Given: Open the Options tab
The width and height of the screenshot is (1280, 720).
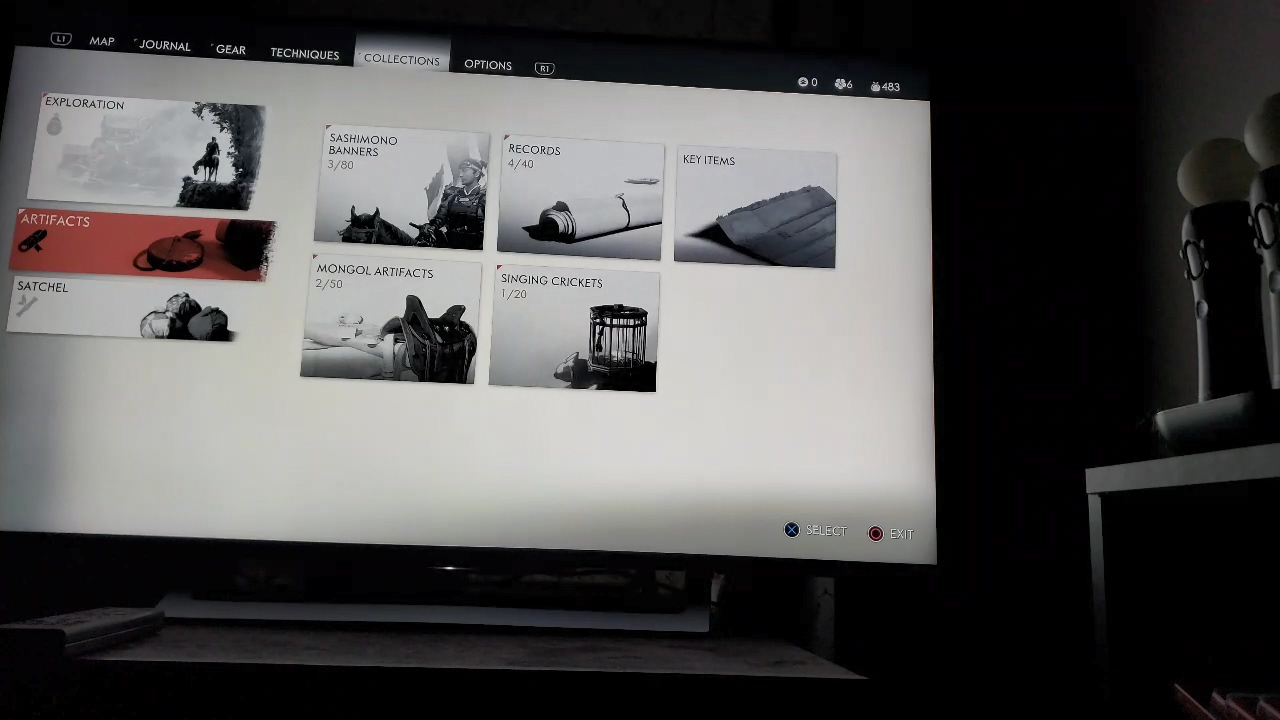Looking at the screenshot, I should (x=488, y=65).
